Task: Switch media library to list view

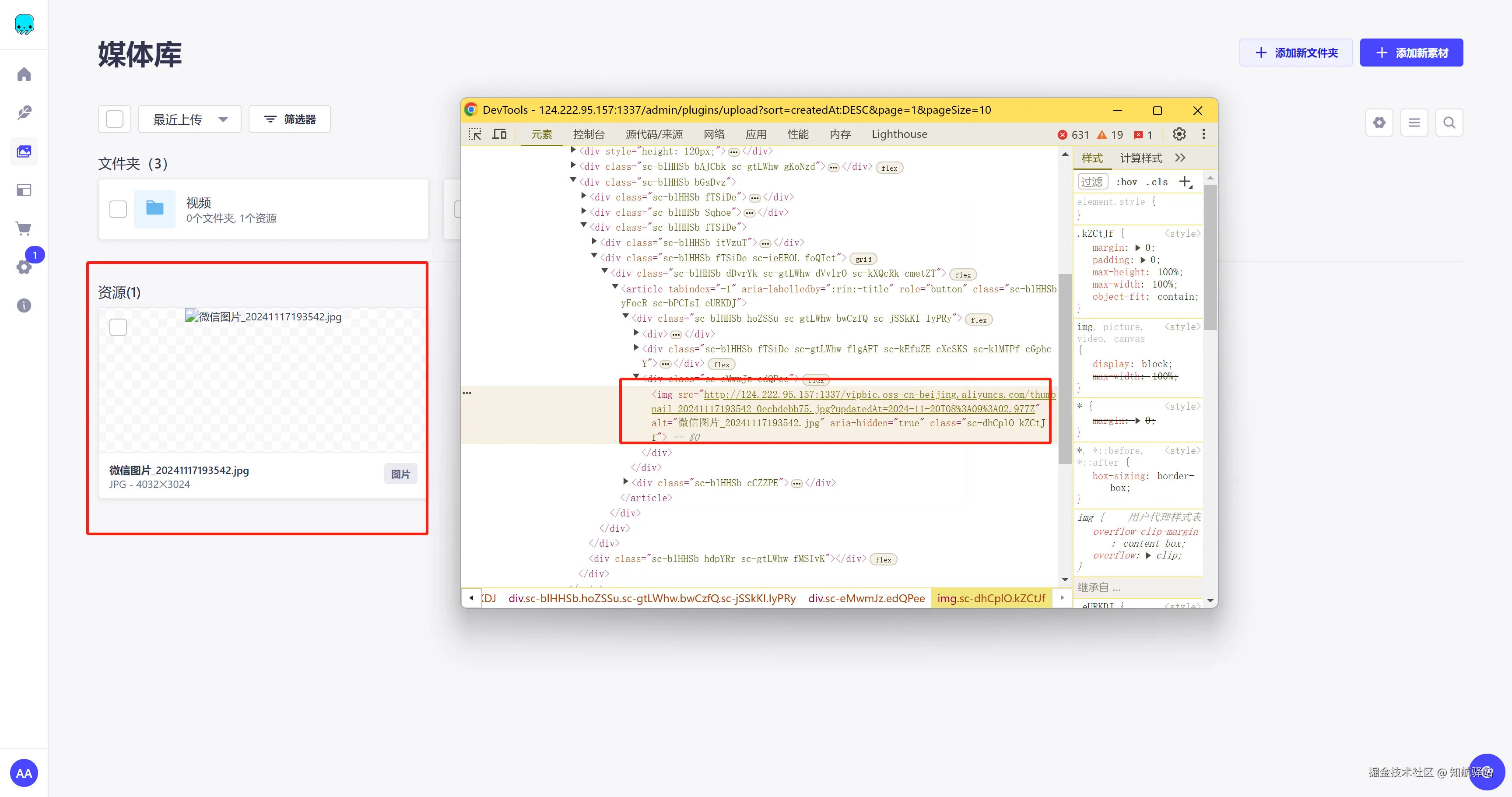Action: (1414, 123)
